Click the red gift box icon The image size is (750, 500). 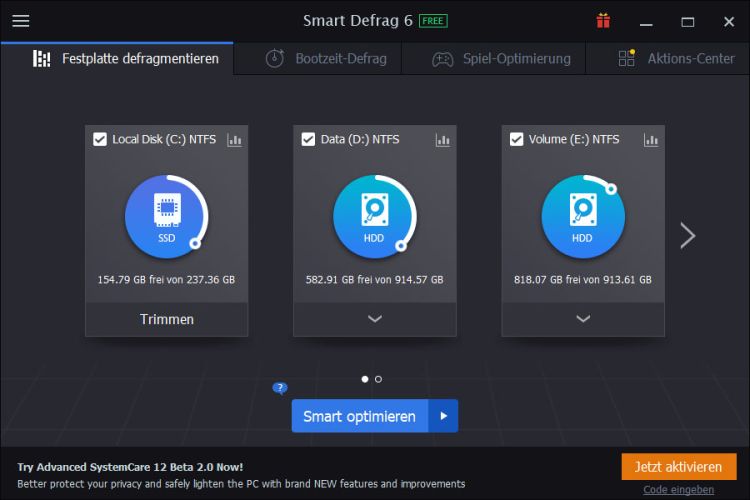603,21
